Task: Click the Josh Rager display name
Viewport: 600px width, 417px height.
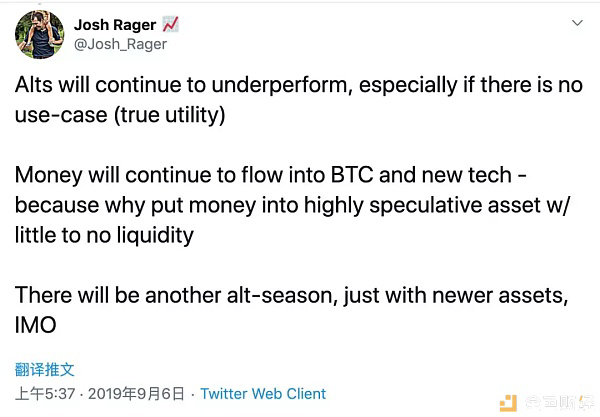Action: pos(115,25)
